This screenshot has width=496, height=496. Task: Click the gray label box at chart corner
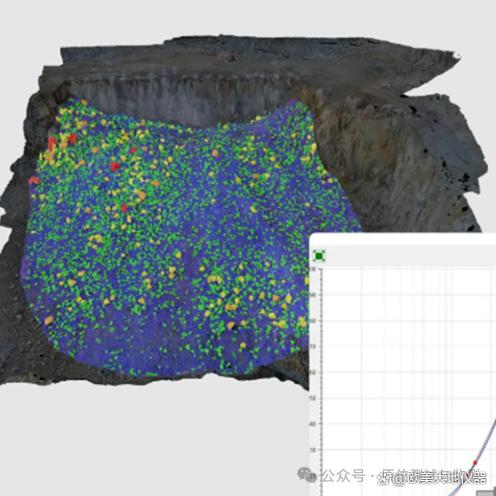[486, 493]
